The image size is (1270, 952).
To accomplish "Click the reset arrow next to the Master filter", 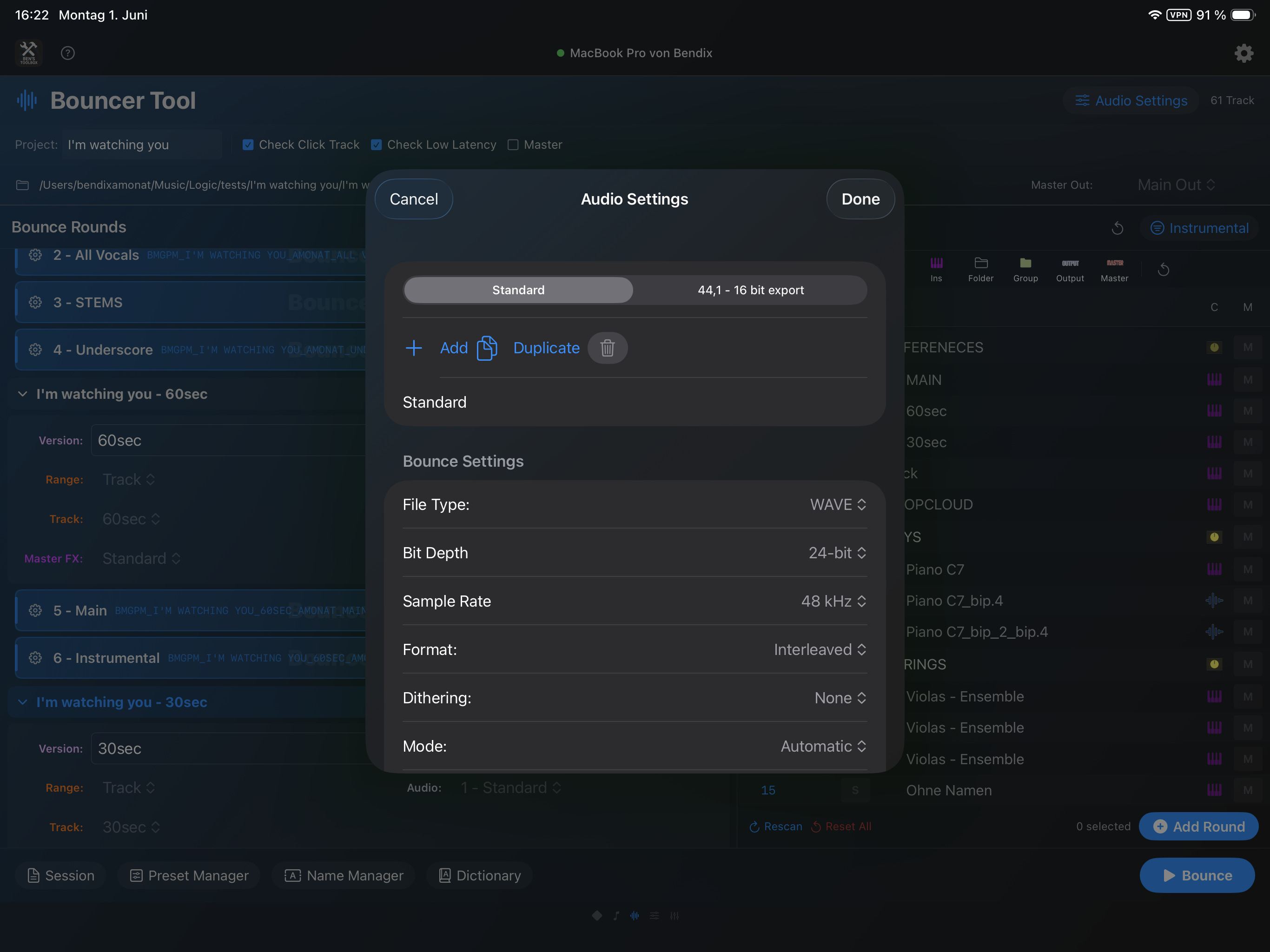I will pos(1164,269).
